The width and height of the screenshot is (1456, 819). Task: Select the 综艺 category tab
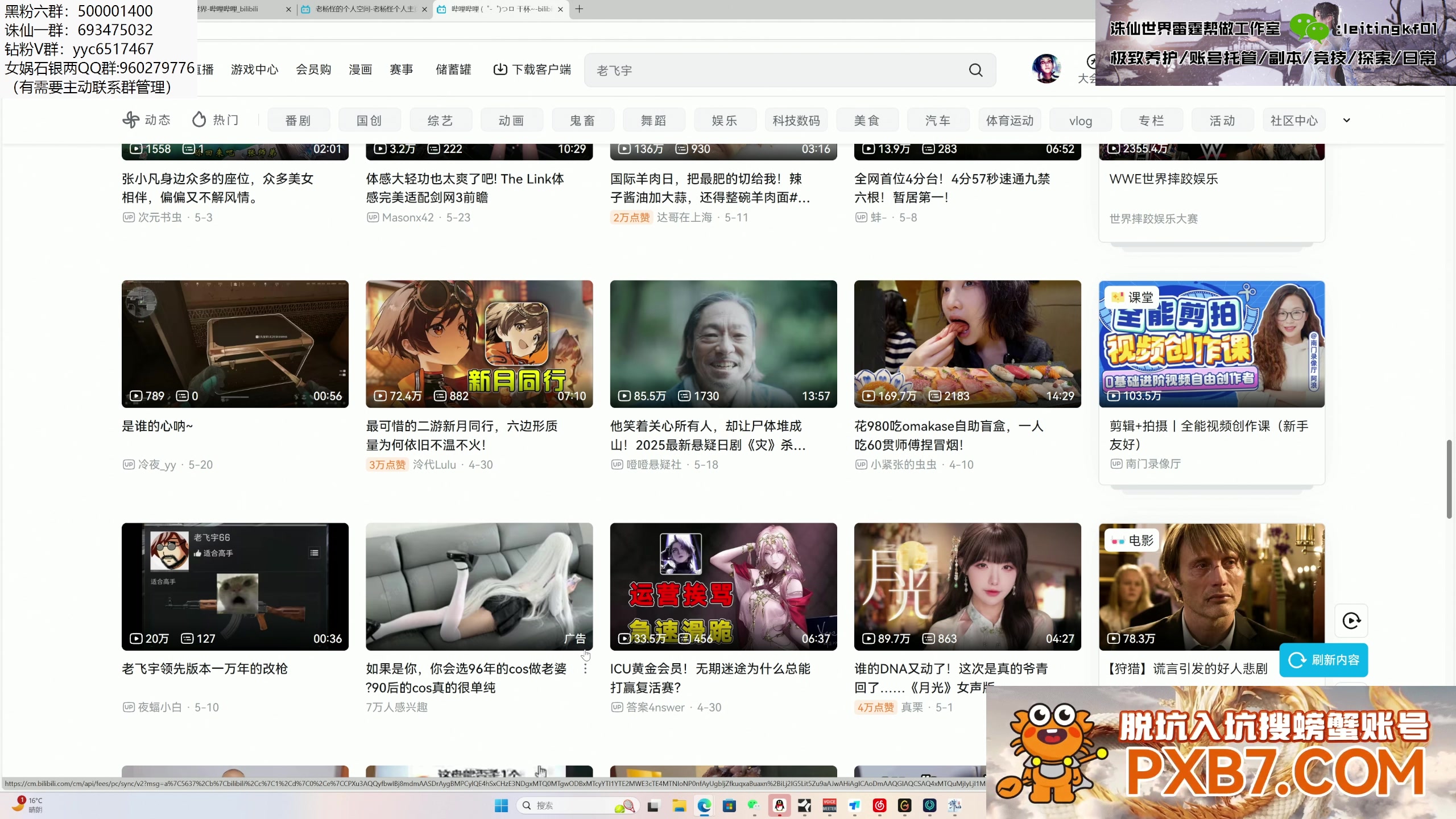click(x=440, y=121)
